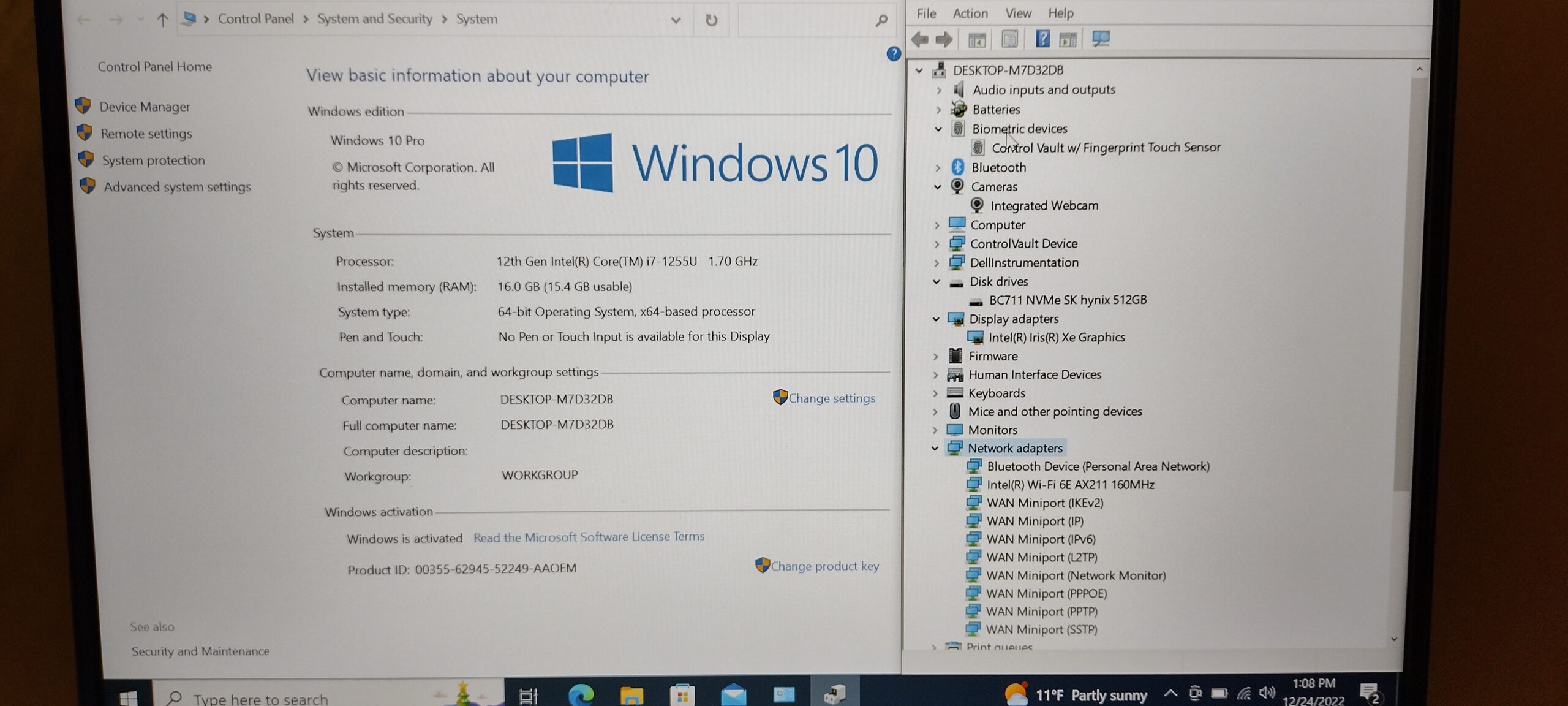Select WAN Miniport (SSTP)
This screenshot has height=706, width=1568.
[1041, 629]
